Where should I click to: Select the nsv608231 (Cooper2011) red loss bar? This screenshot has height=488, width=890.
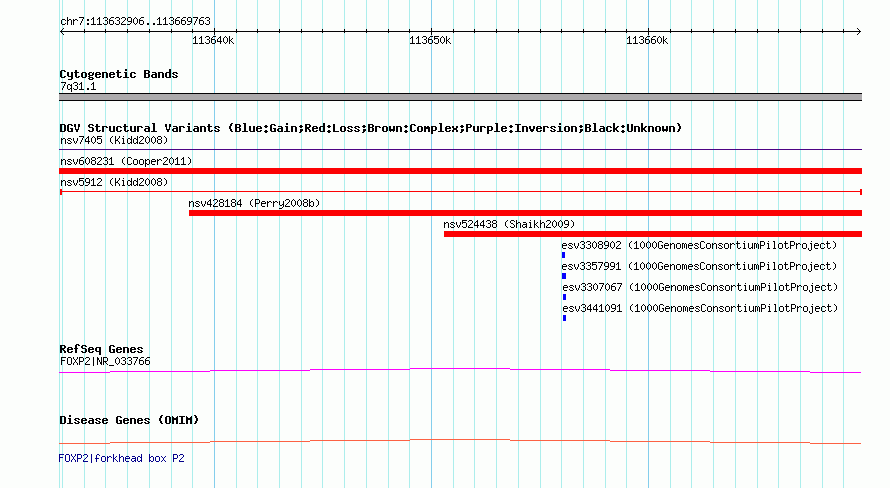pos(460,171)
